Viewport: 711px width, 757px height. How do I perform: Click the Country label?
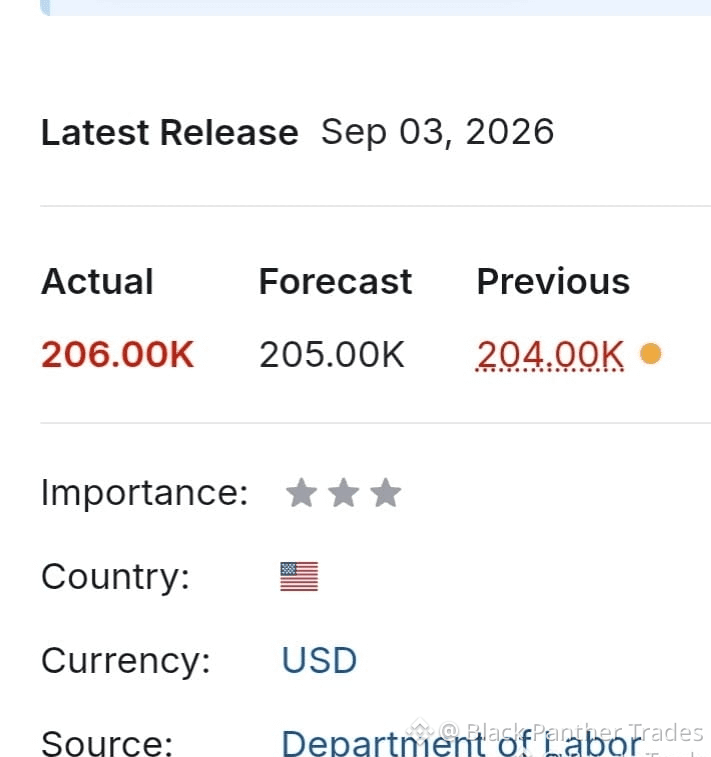(115, 577)
